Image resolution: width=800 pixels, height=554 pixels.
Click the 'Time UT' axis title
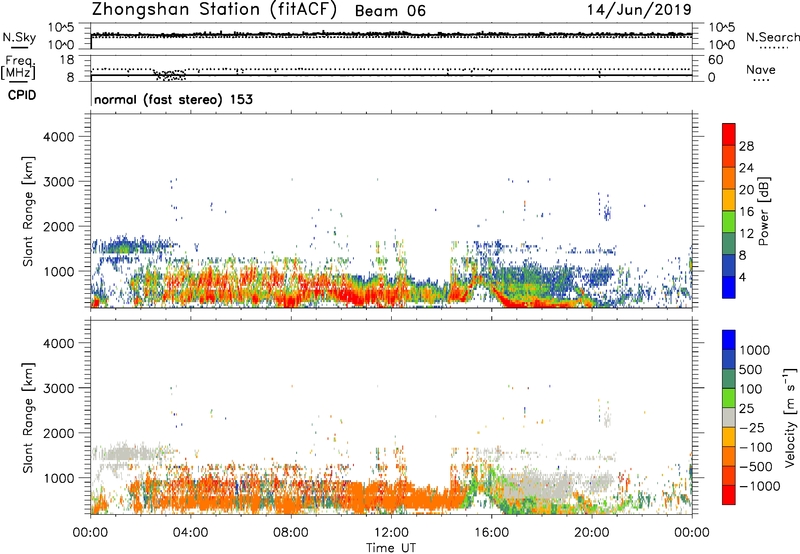pos(391,548)
